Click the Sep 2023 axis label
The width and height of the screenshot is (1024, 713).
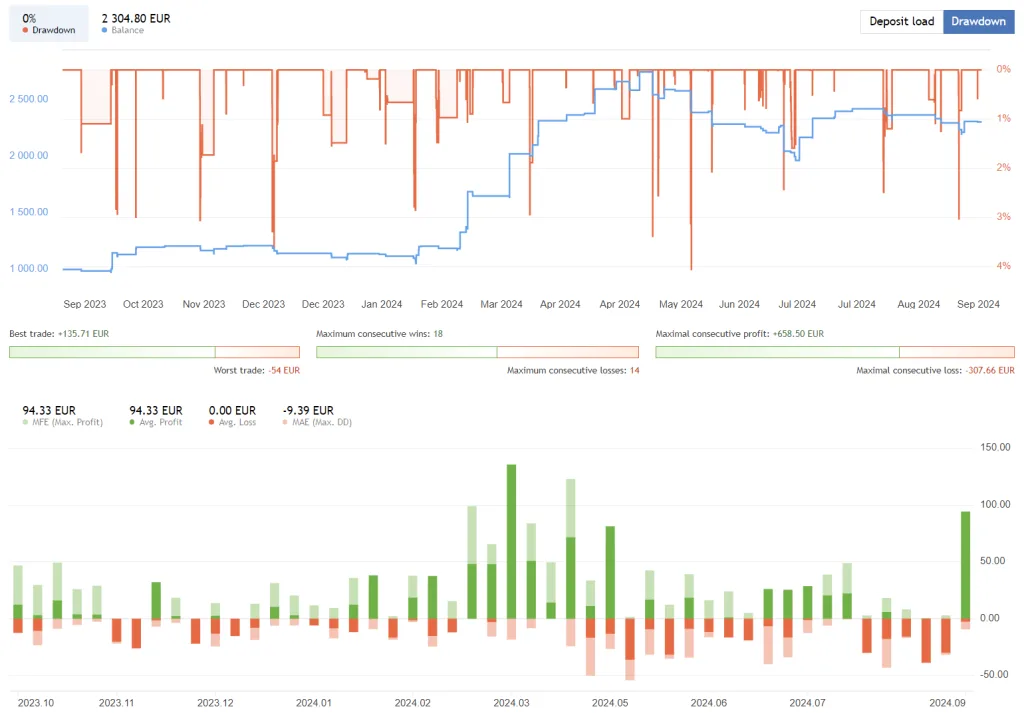[x=85, y=304]
